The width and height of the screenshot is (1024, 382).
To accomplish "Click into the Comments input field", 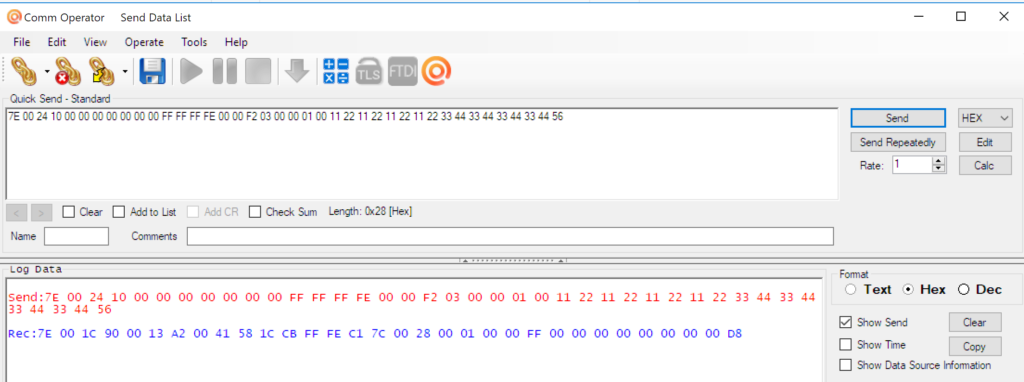I will tap(510, 236).
